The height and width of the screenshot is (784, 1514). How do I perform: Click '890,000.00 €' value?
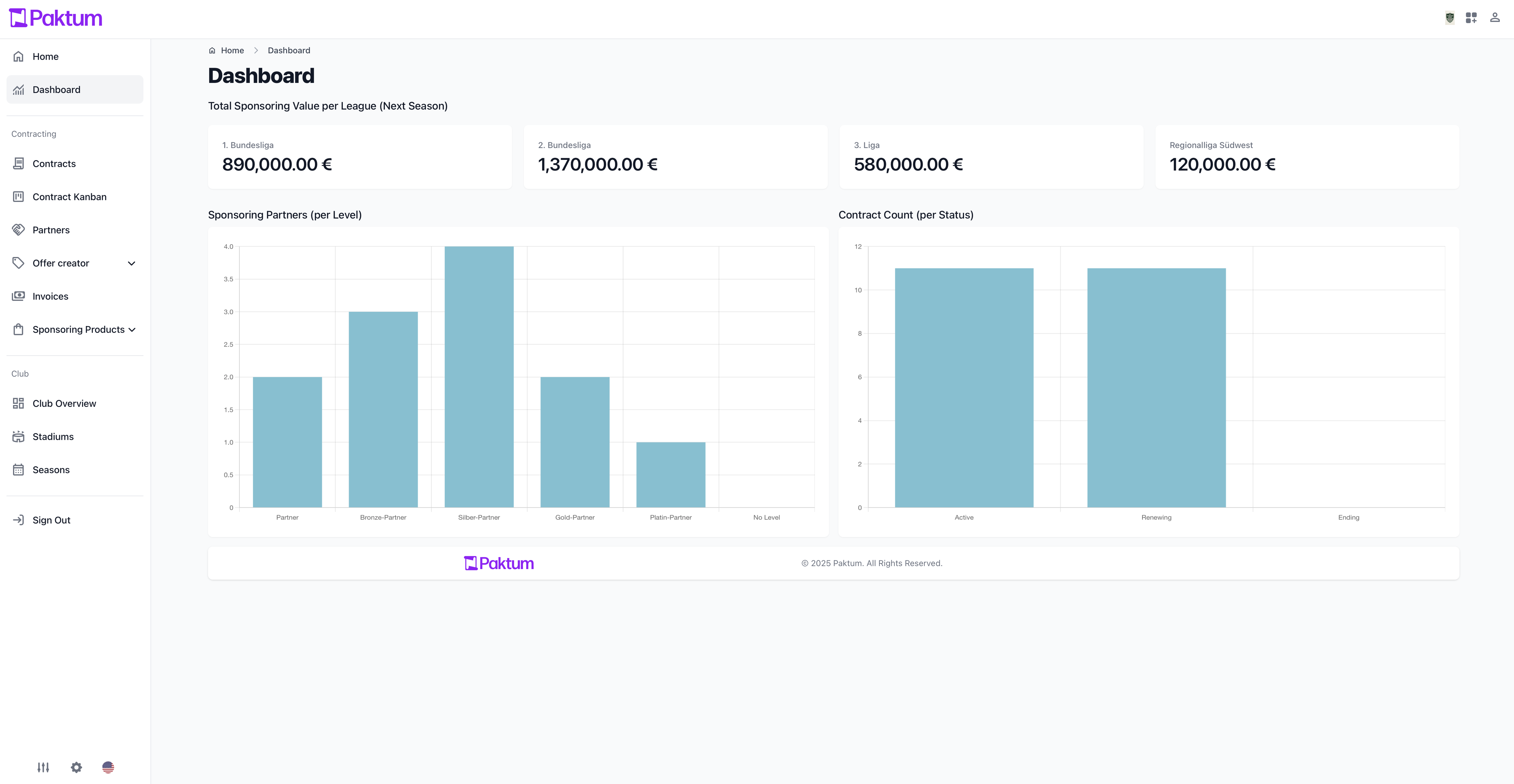point(277,165)
